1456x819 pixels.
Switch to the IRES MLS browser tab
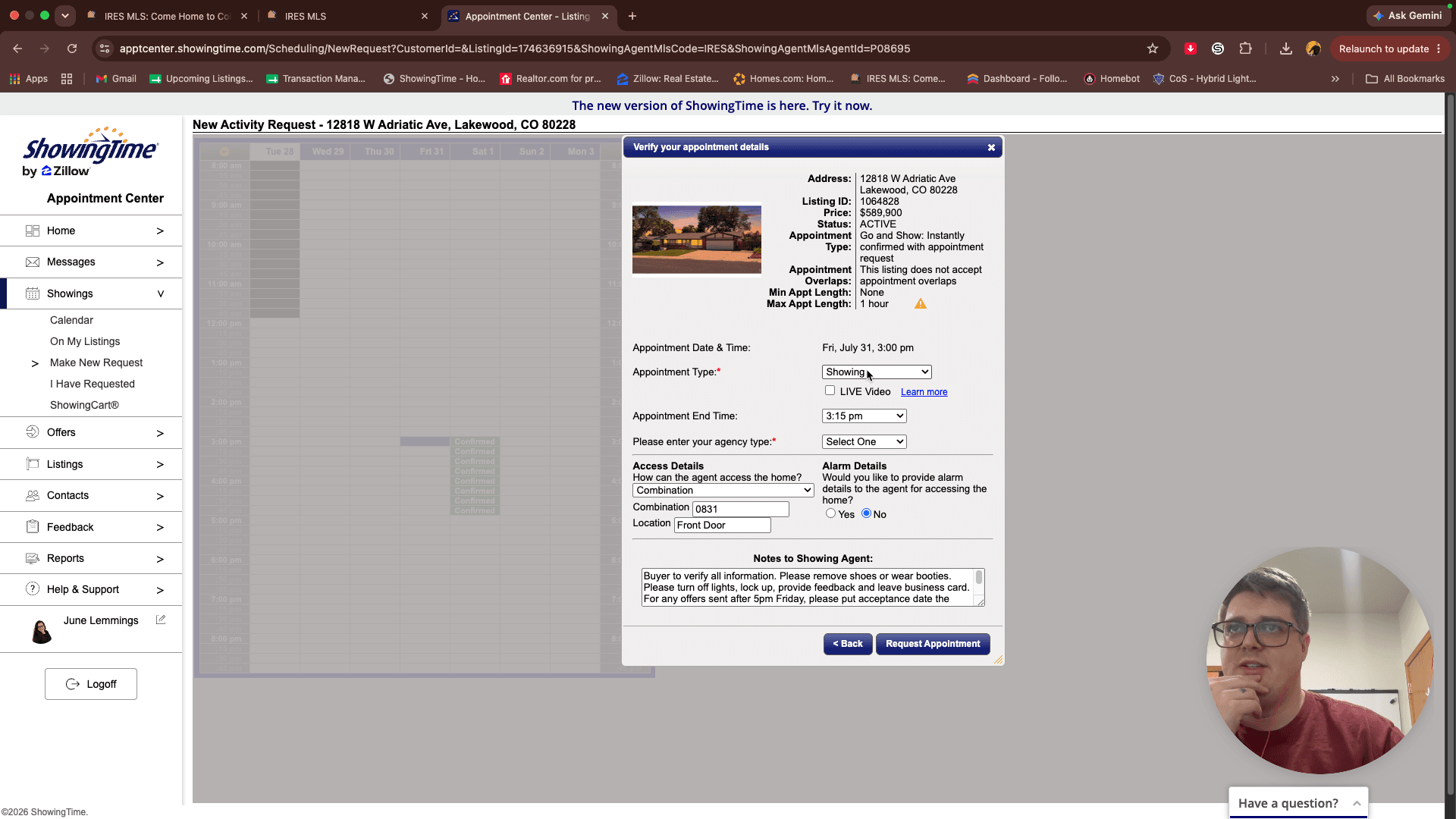347,16
